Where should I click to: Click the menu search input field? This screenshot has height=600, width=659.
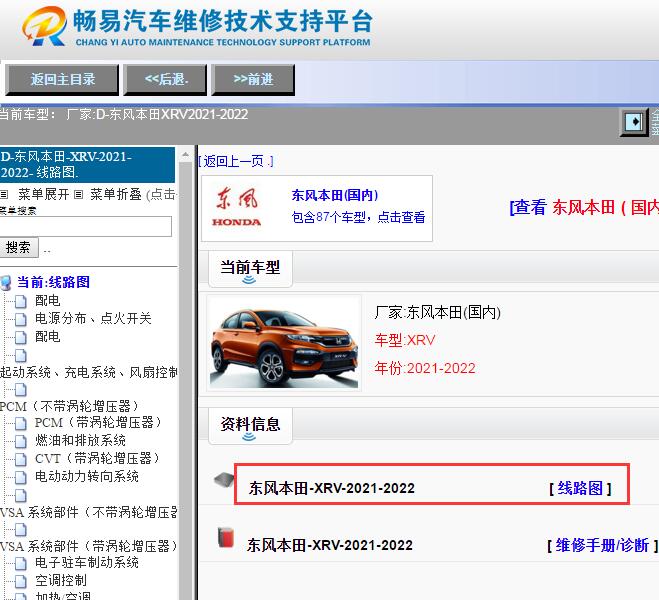tap(86, 227)
